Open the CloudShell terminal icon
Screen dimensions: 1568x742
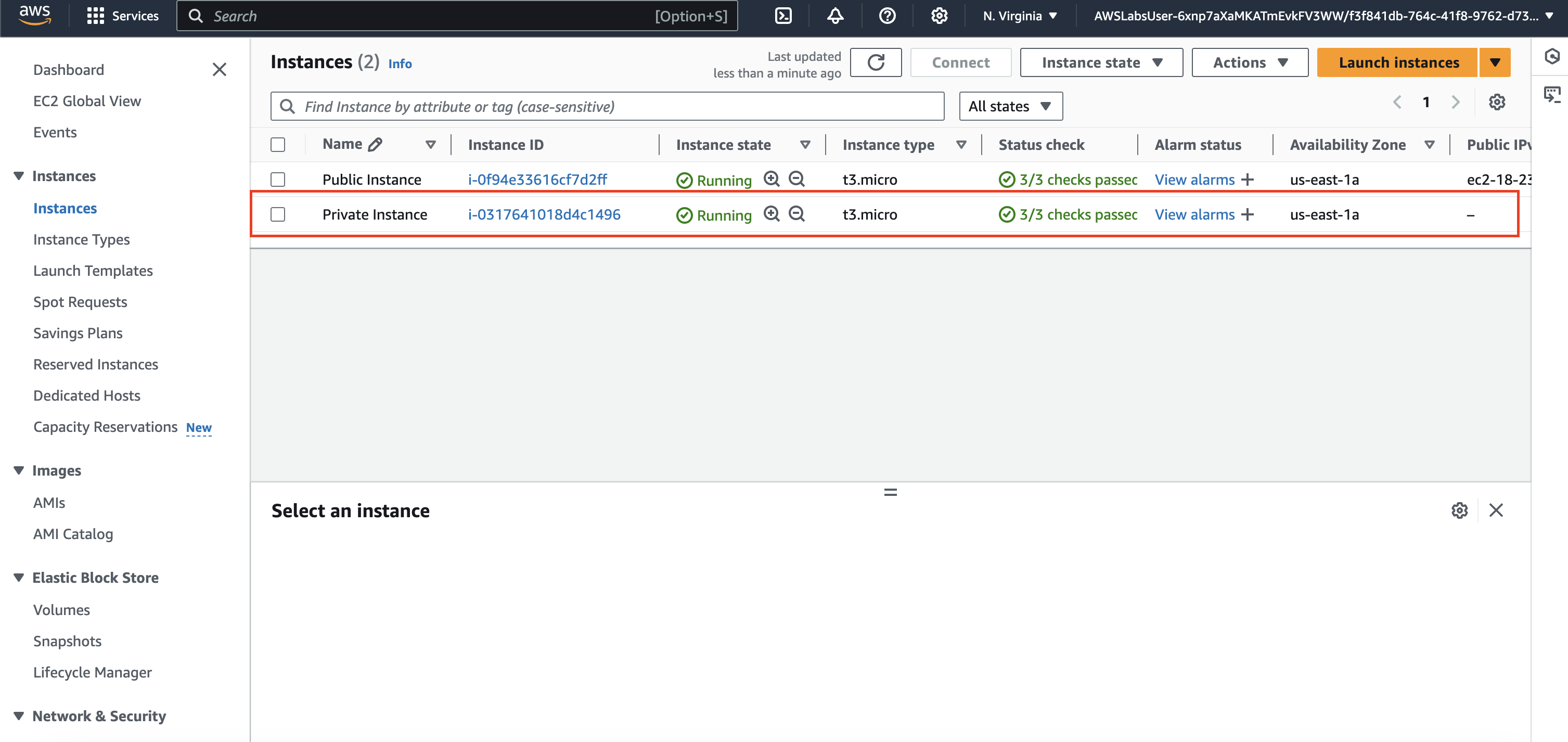pyautogui.click(x=783, y=16)
